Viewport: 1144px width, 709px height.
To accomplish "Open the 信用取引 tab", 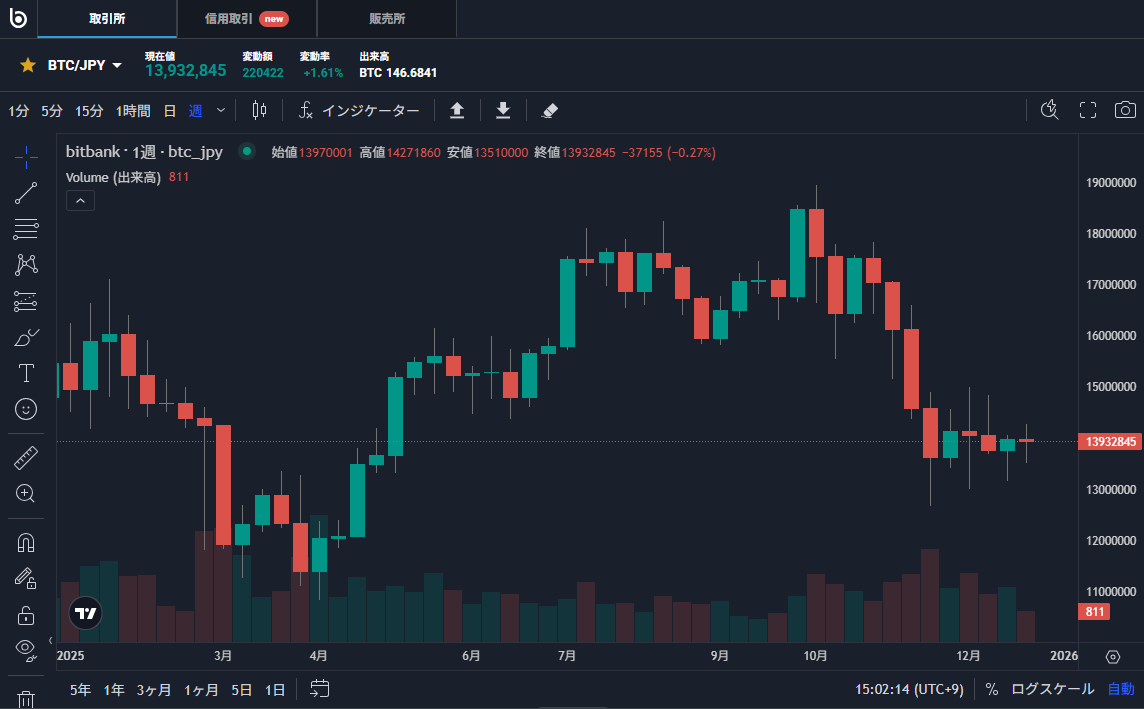I will pos(246,19).
